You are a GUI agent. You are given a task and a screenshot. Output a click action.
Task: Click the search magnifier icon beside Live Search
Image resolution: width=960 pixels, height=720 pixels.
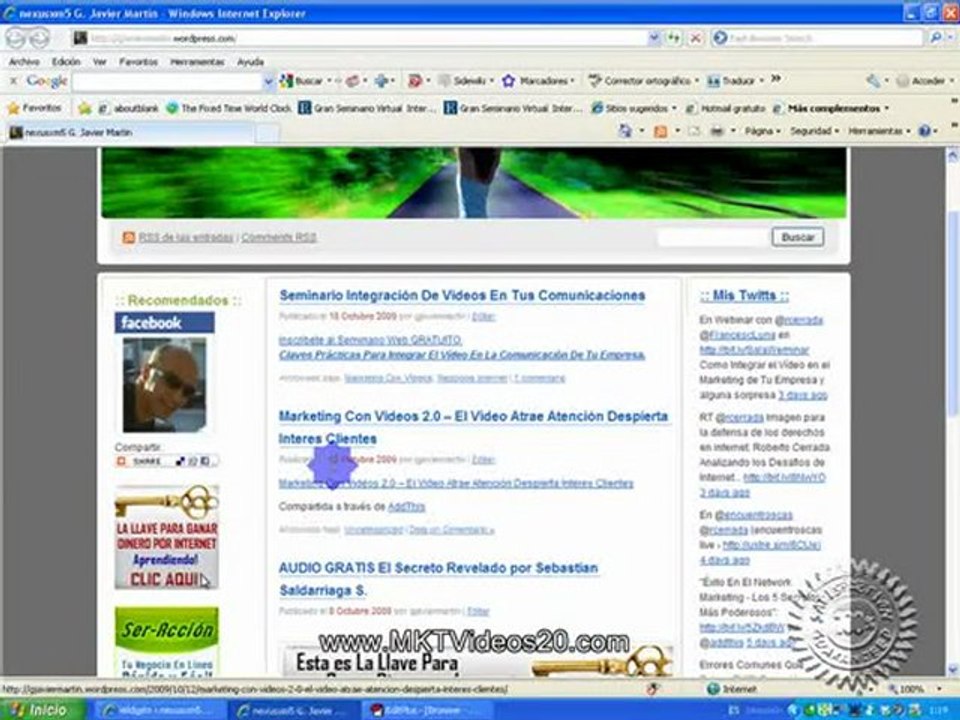935,38
